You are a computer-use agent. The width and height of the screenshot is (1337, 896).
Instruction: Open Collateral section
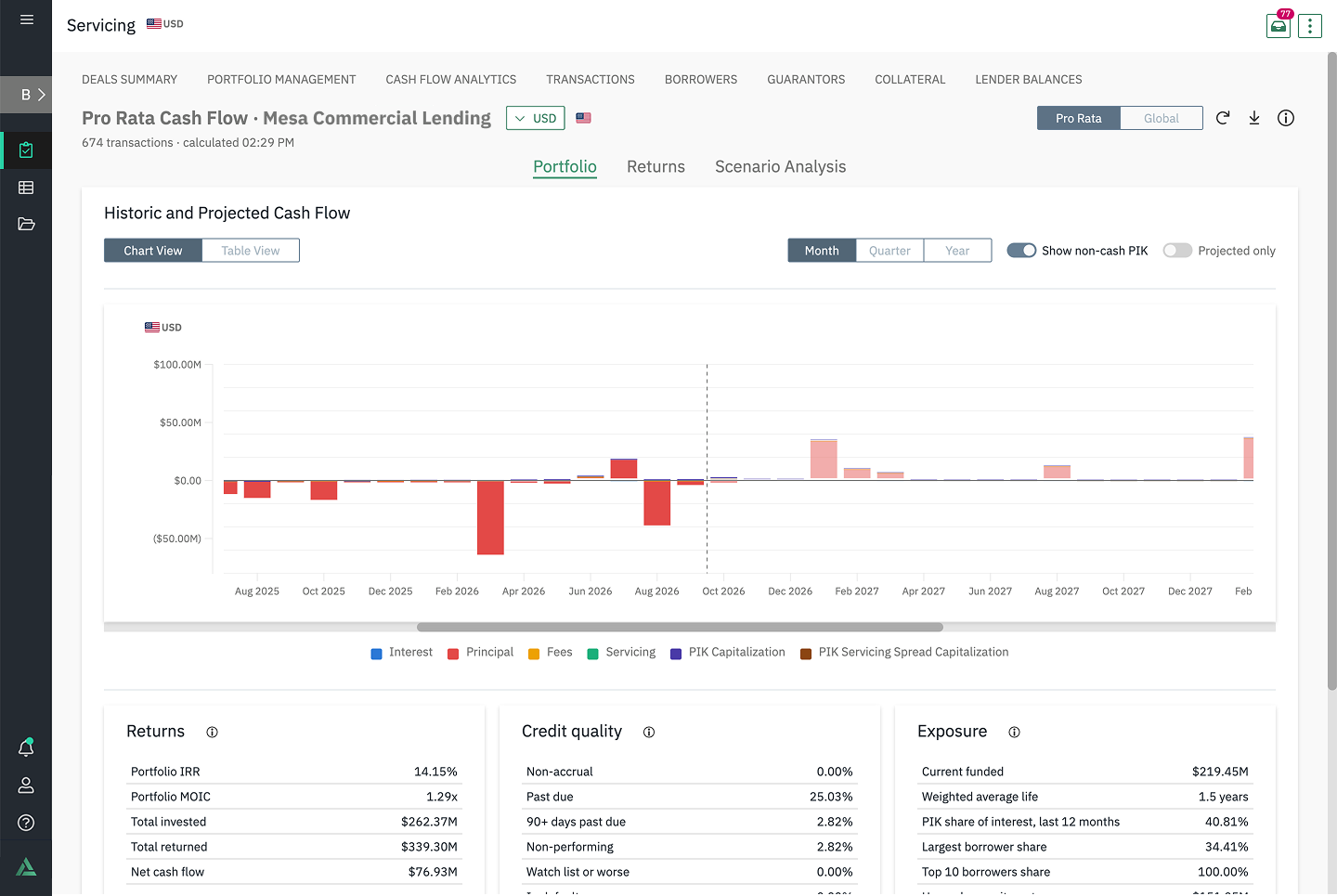click(x=910, y=80)
